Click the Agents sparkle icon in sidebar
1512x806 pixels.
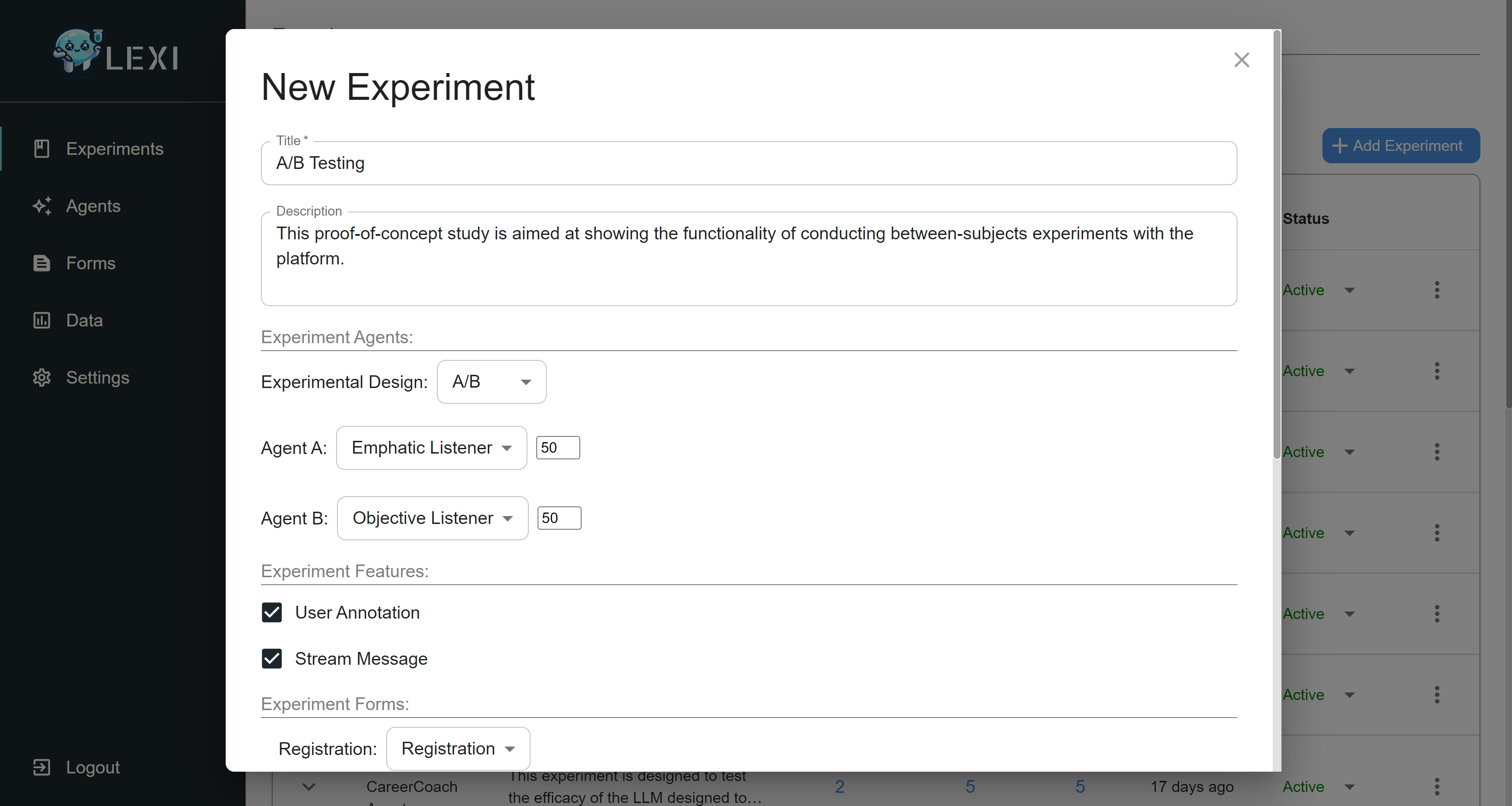42,206
